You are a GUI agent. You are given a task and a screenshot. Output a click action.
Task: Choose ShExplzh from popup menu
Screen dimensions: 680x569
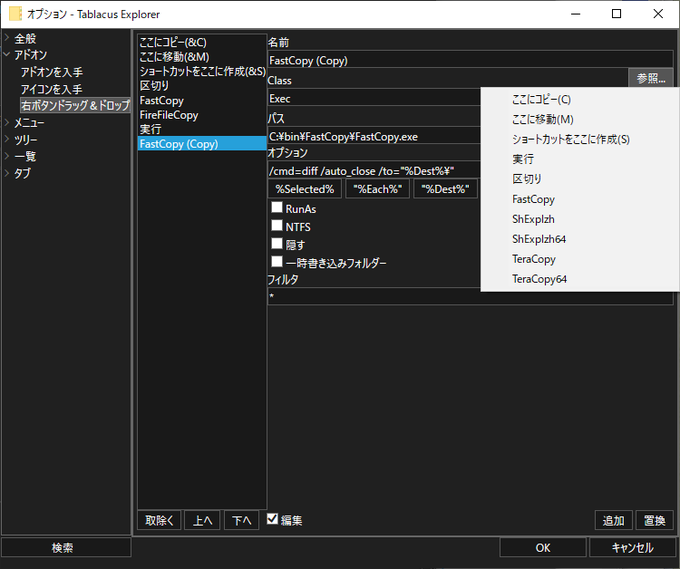[x=580, y=219]
